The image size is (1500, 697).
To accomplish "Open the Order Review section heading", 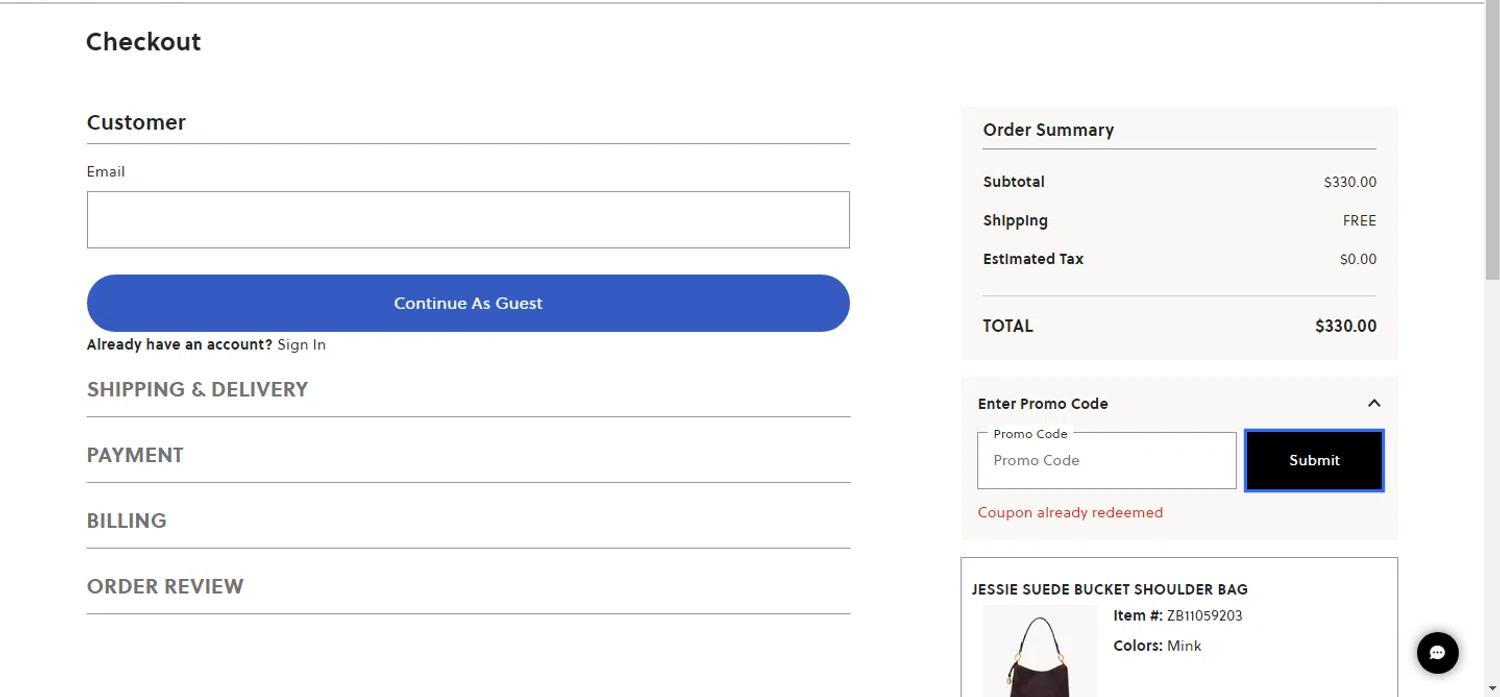I will (165, 586).
